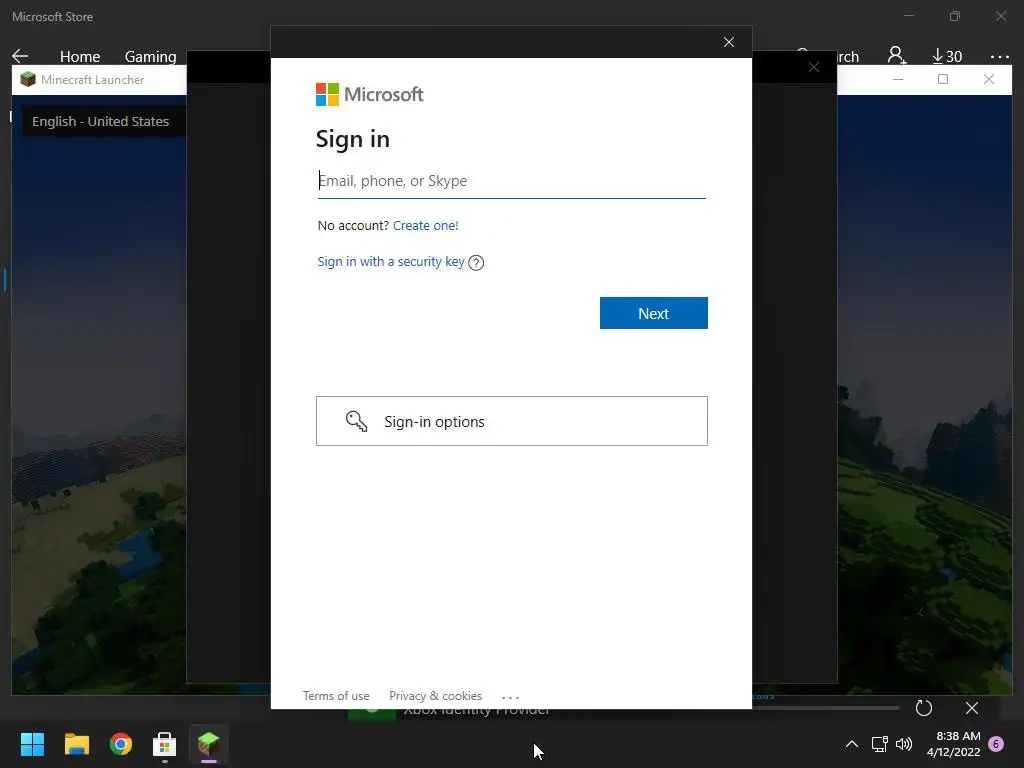Click the security key help question icon

click(476, 263)
